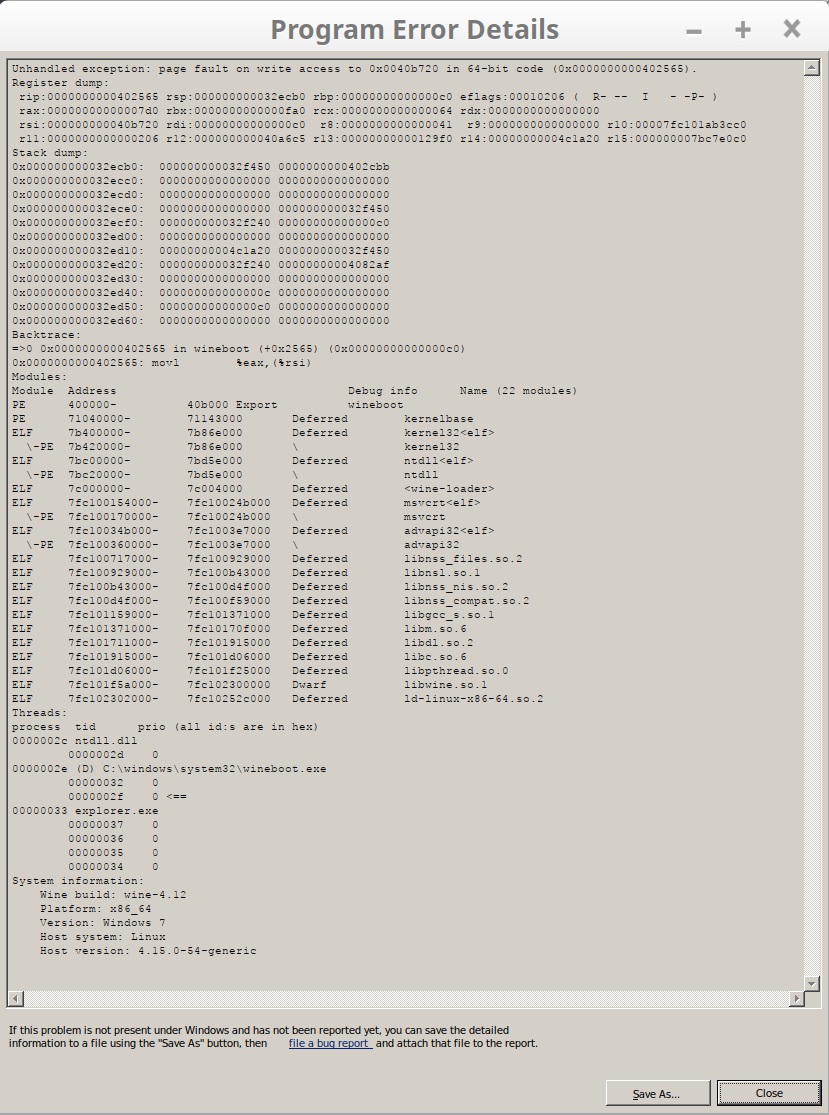
Task: Click the 'rax:00000000000007d0' register value
Action: coord(89,111)
